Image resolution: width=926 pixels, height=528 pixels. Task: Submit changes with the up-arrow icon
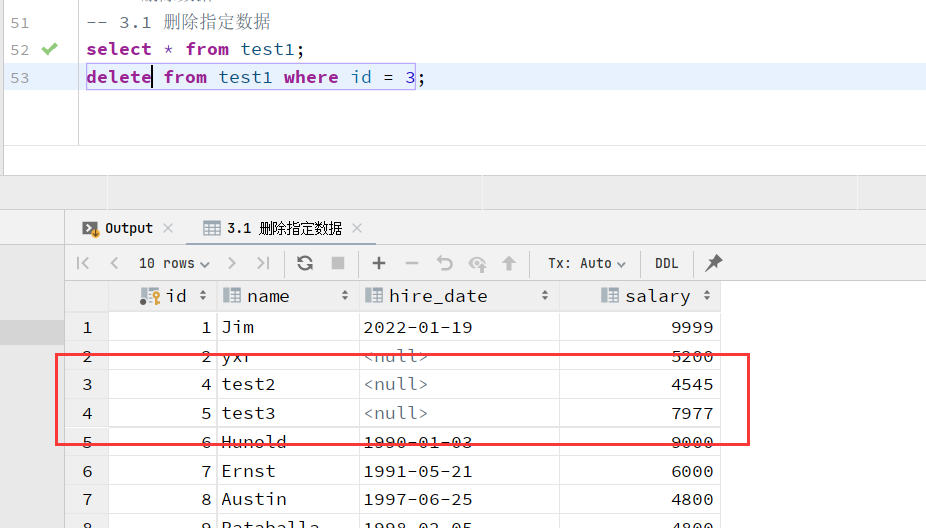tap(509, 263)
